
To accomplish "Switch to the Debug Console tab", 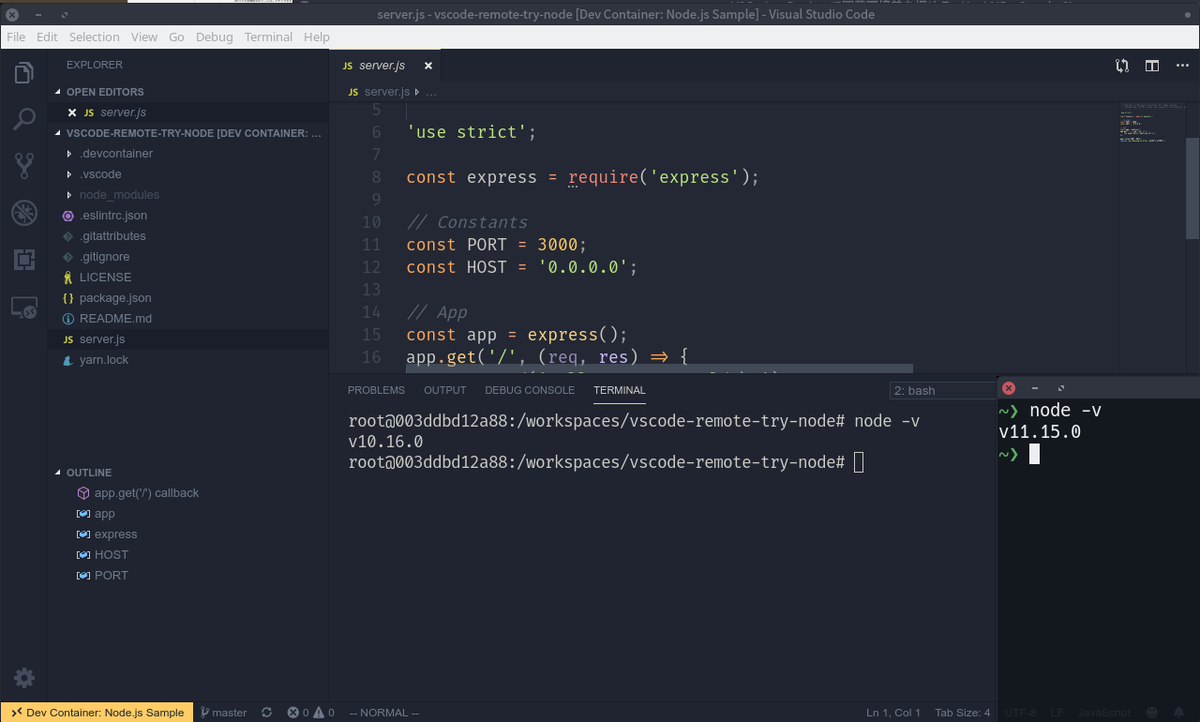I will [x=530, y=390].
